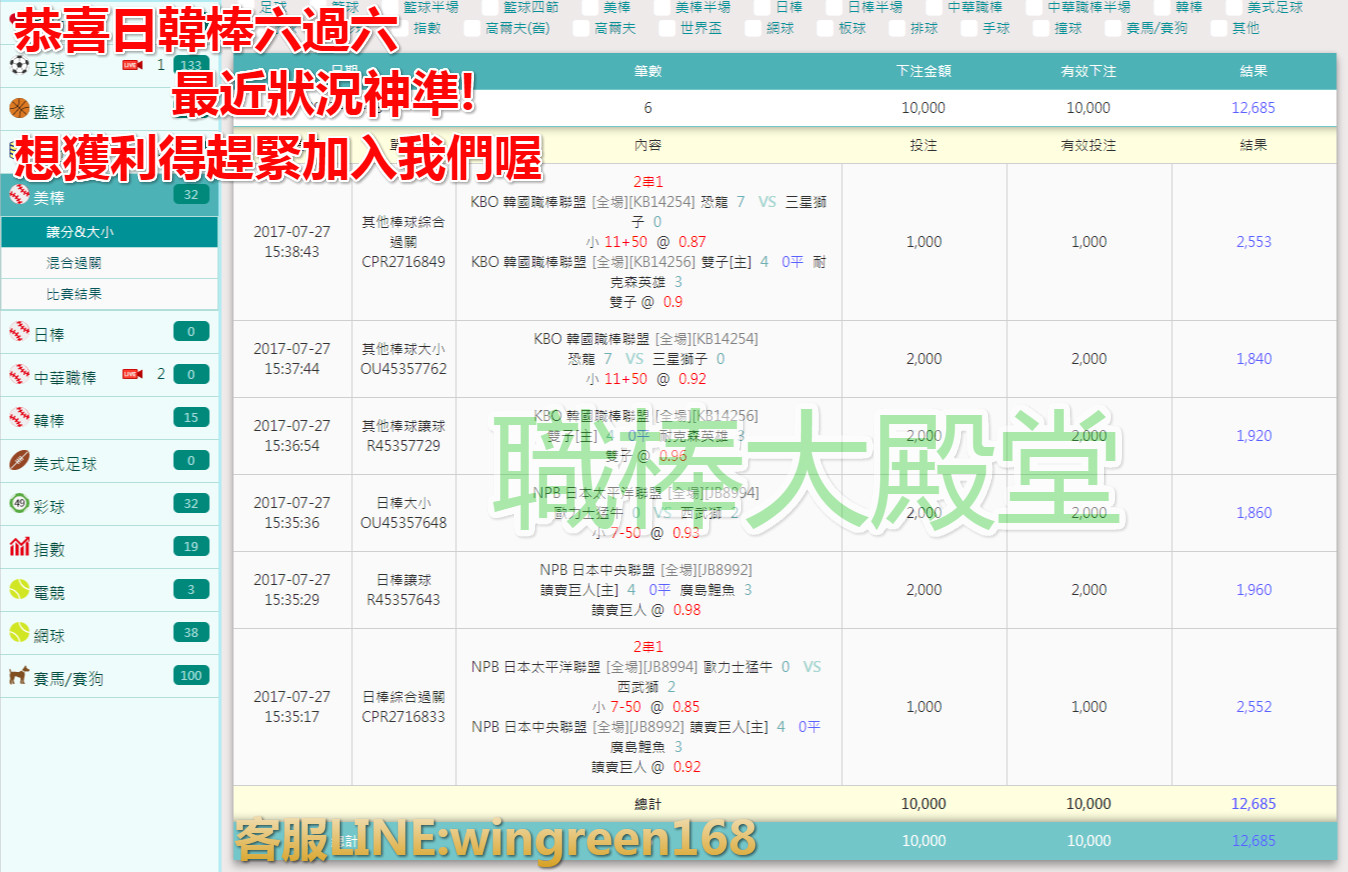Enable the 日棒半場 filter checkbox

point(832,7)
